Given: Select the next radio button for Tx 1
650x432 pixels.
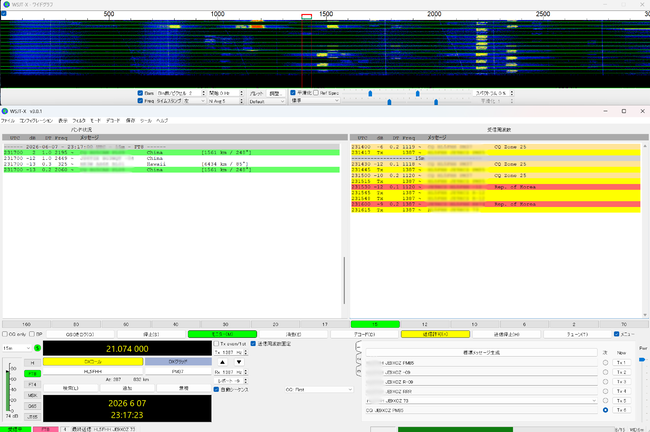Looking at the screenshot, I should [605, 362].
